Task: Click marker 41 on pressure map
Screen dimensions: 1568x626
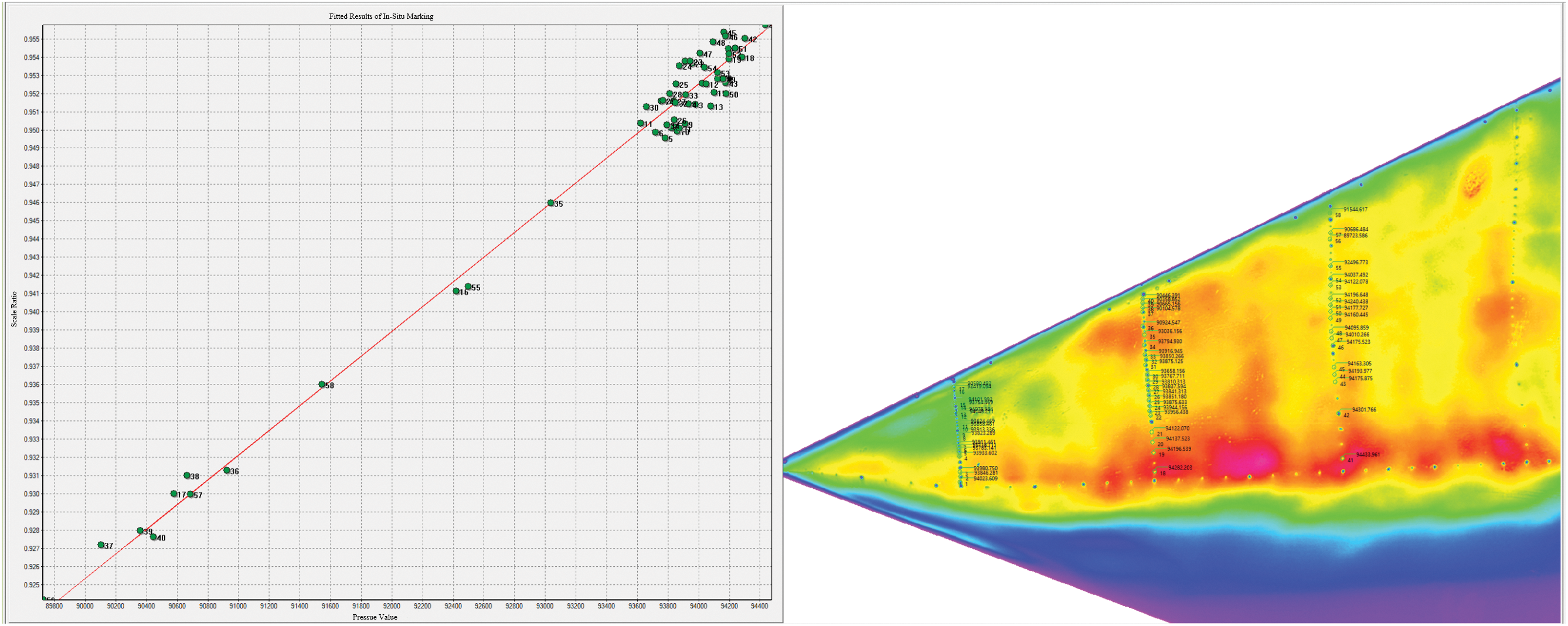Action: point(1343,457)
